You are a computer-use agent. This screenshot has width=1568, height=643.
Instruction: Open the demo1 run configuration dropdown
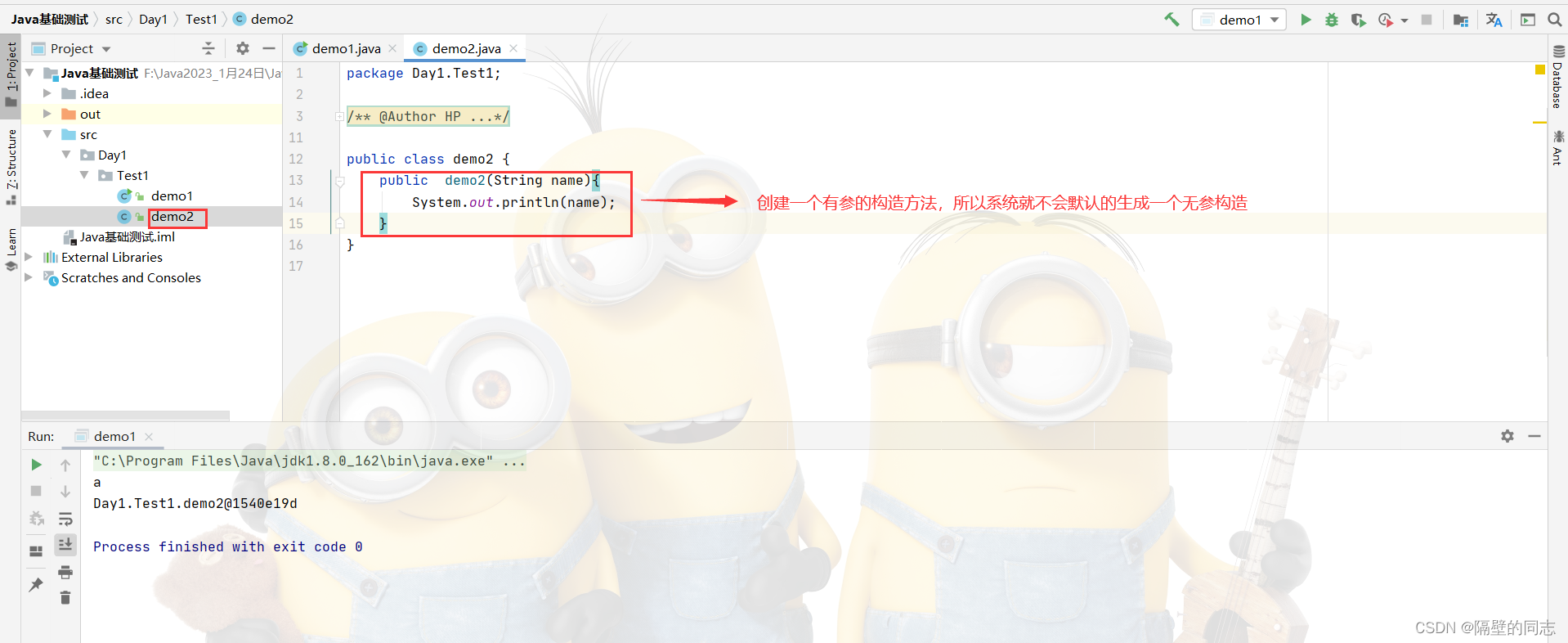point(1239,20)
